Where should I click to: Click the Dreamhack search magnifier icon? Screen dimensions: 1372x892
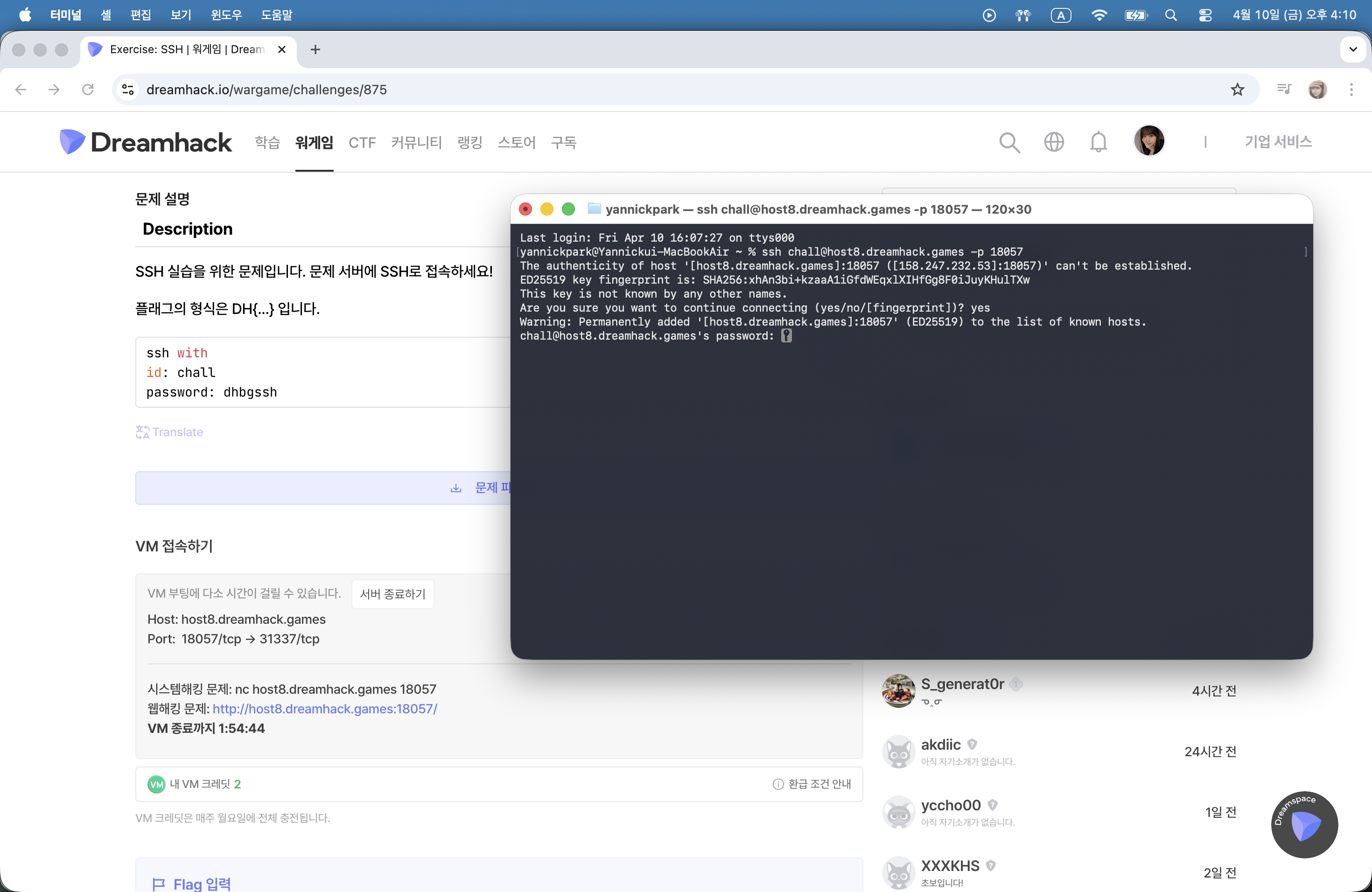pyautogui.click(x=1009, y=142)
